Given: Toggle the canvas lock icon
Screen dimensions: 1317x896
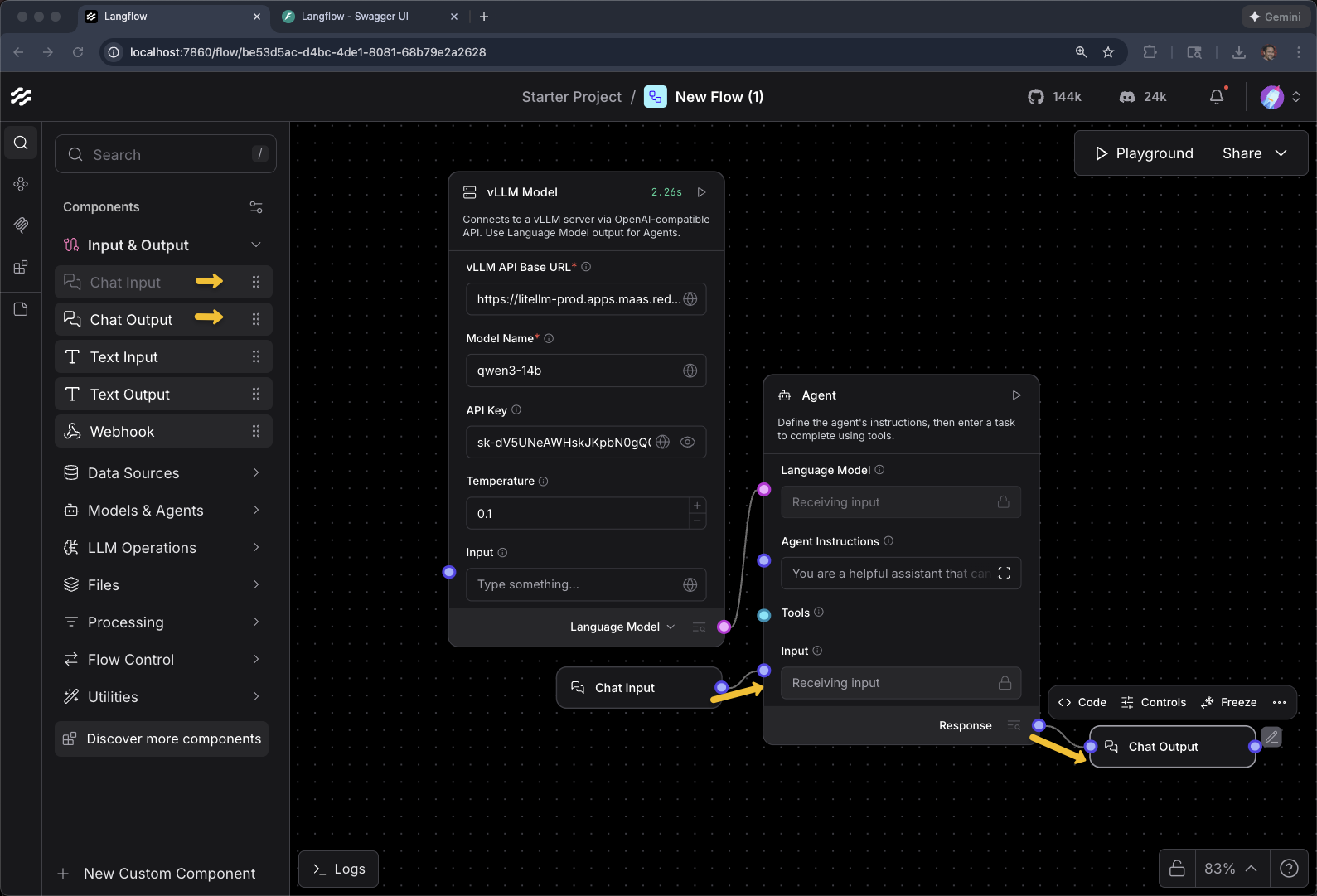Looking at the screenshot, I should [x=1177, y=868].
